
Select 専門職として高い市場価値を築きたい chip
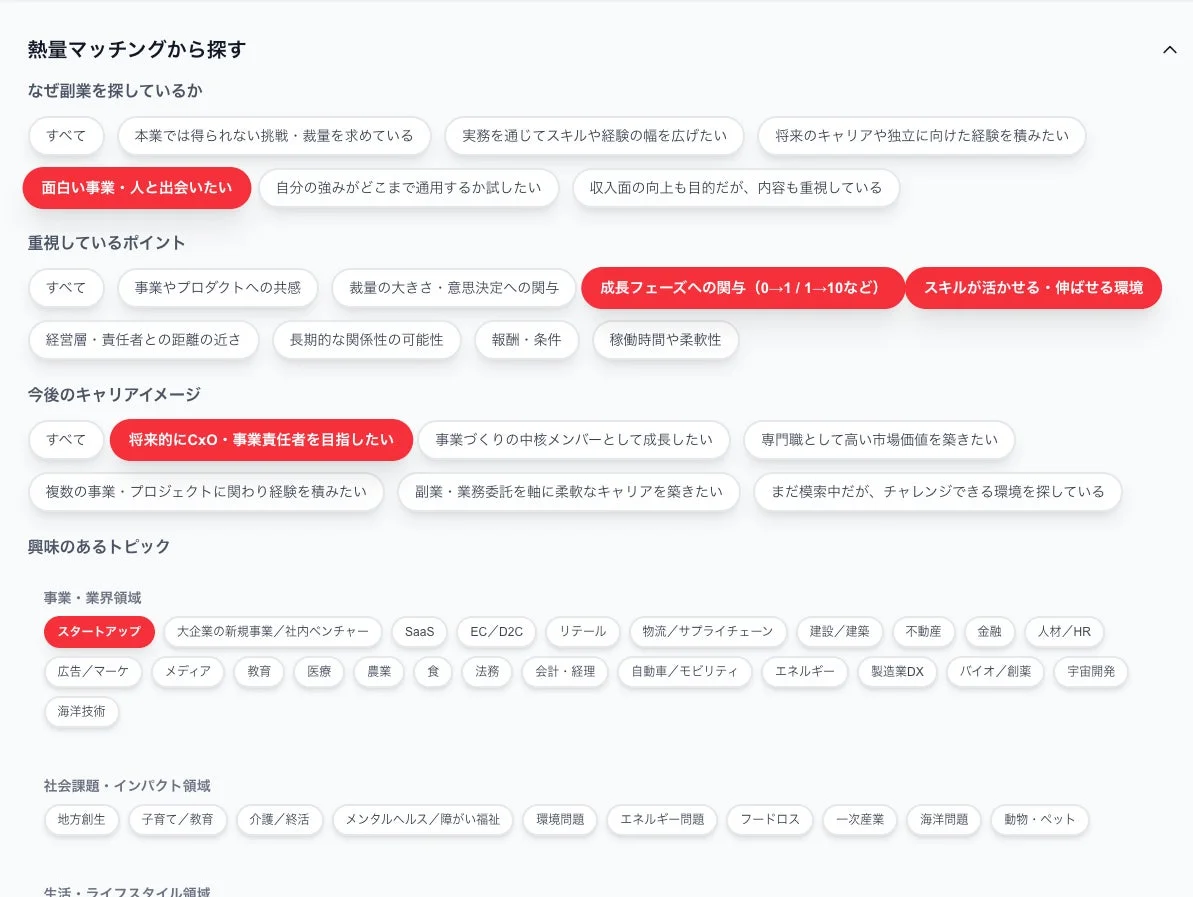coord(878,439)
